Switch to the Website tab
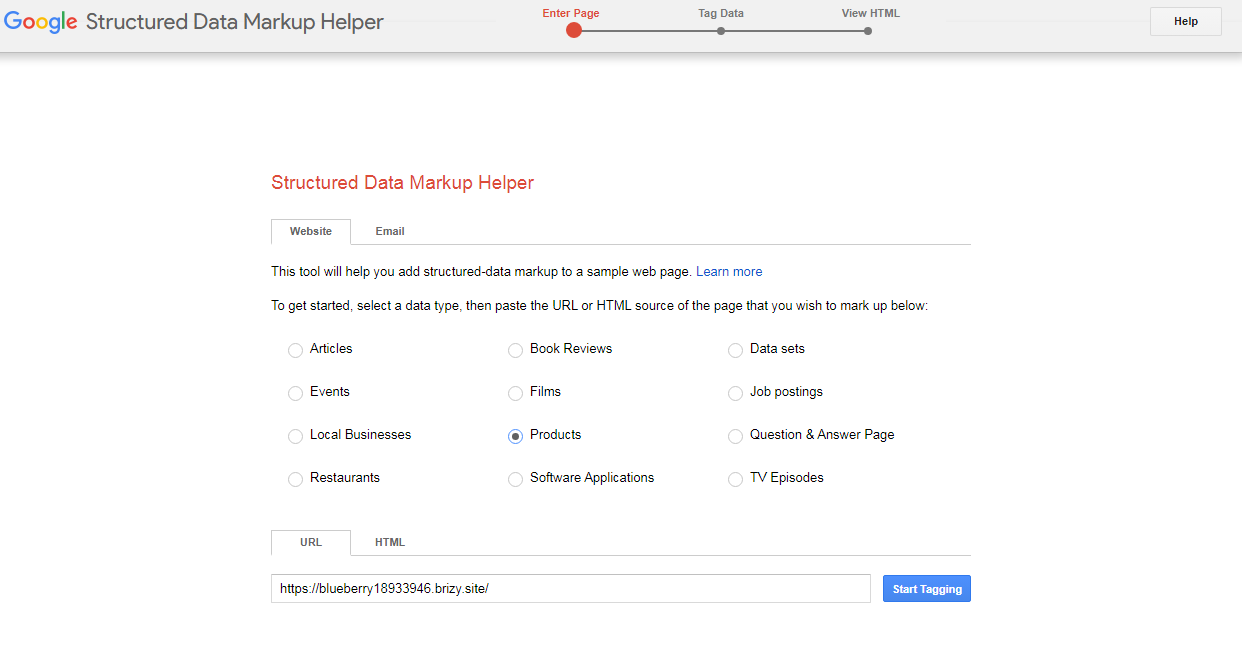This screenshot has height=655, width=1242. point(311,231)
